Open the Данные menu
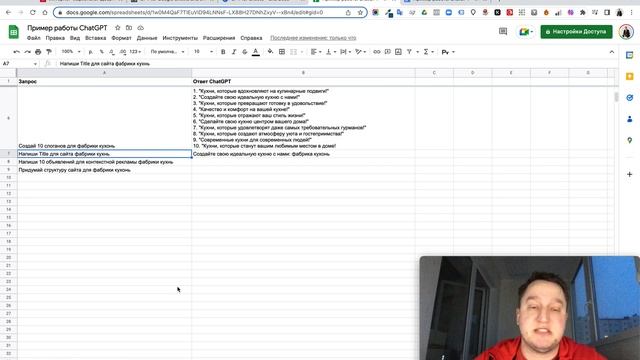This screenshot has width=640, height=360. click(147, 38)
